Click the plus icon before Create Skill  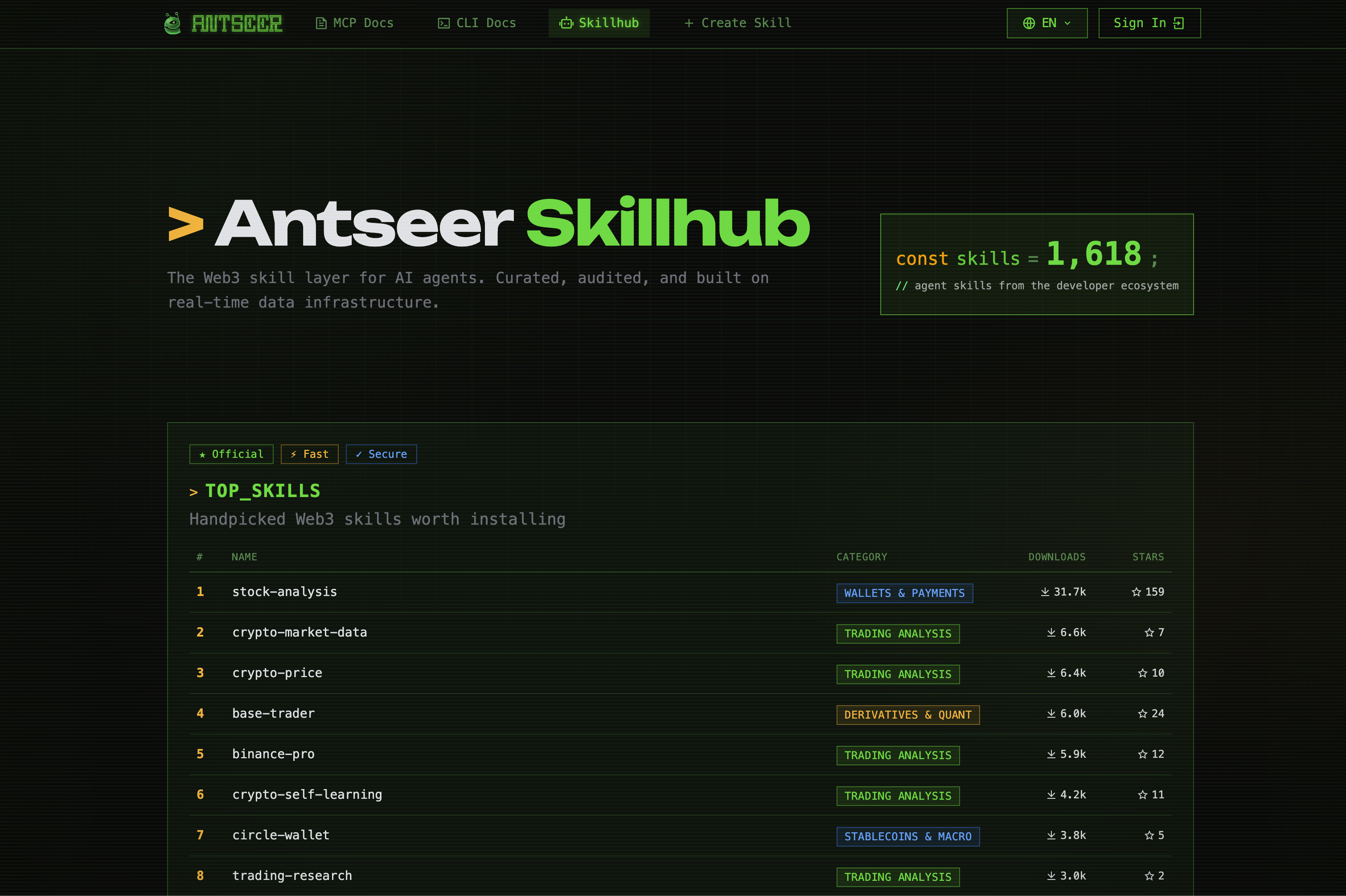pos(689,23)
